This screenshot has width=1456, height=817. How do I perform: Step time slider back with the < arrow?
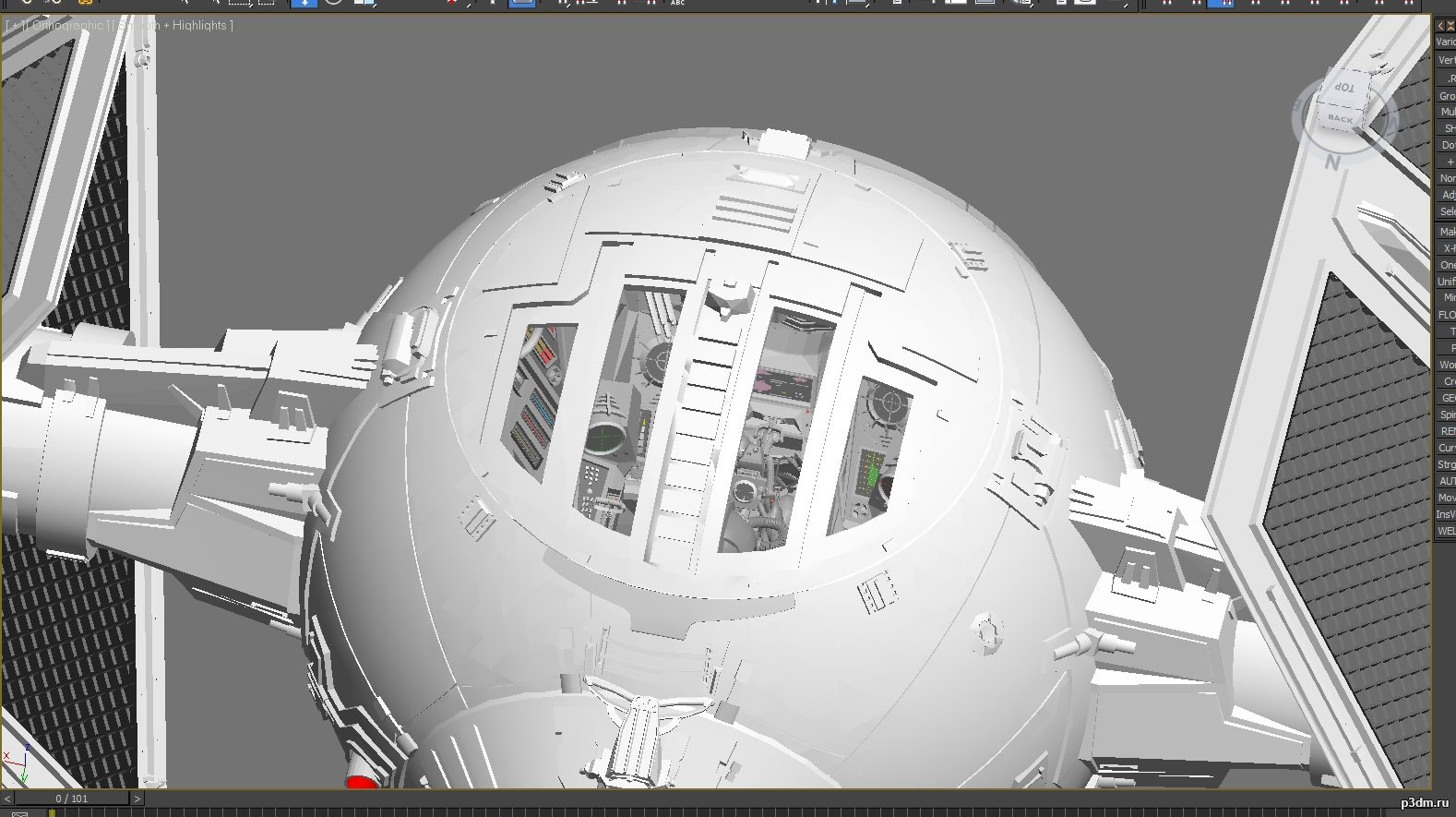[7, 799]
